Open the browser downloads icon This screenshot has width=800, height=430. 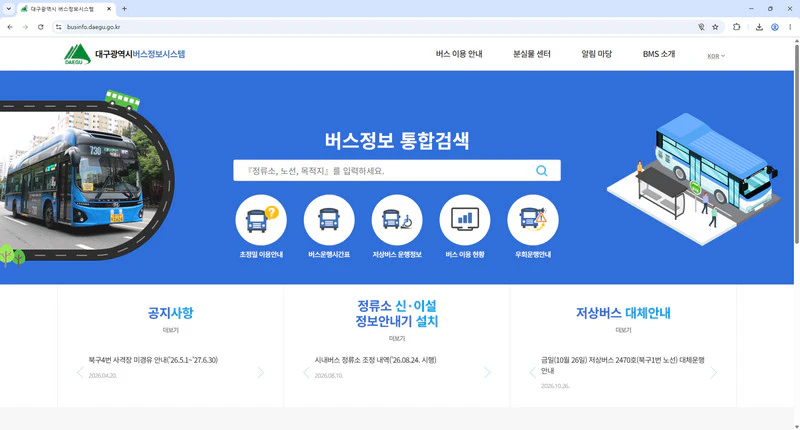click(x=759, y=27)
